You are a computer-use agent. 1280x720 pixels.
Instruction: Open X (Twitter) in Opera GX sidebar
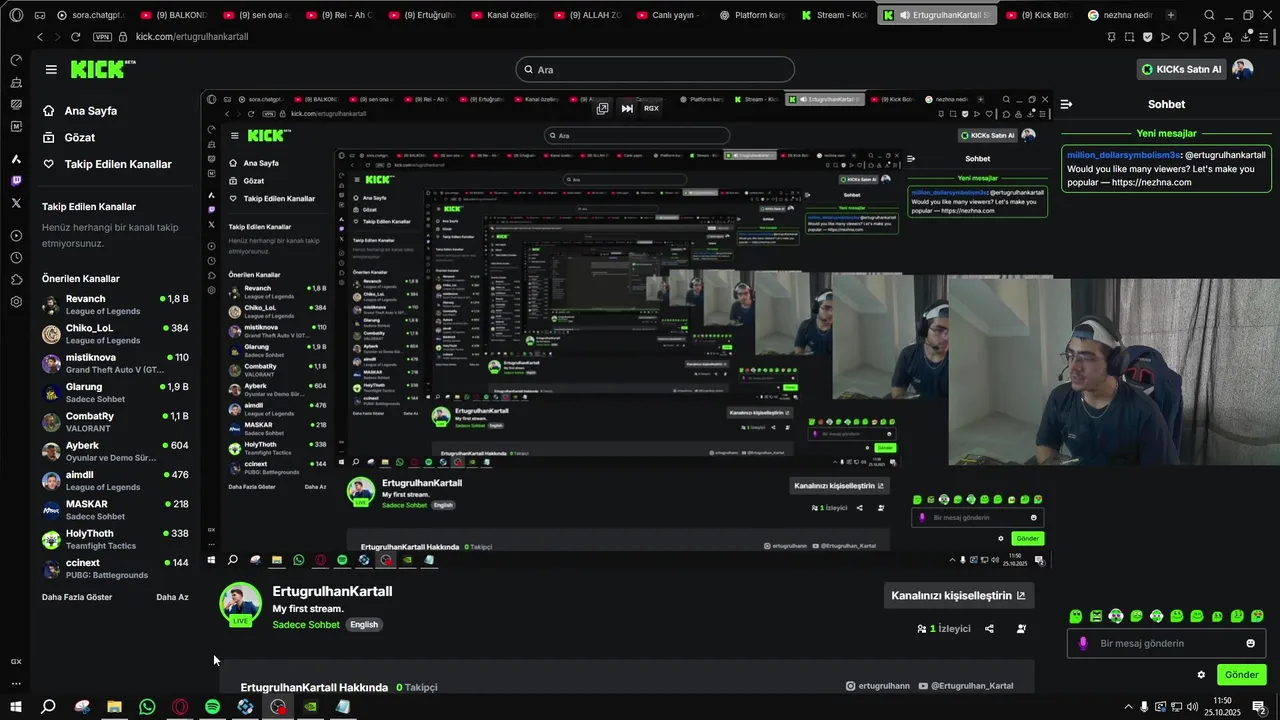tap(16, 203)
